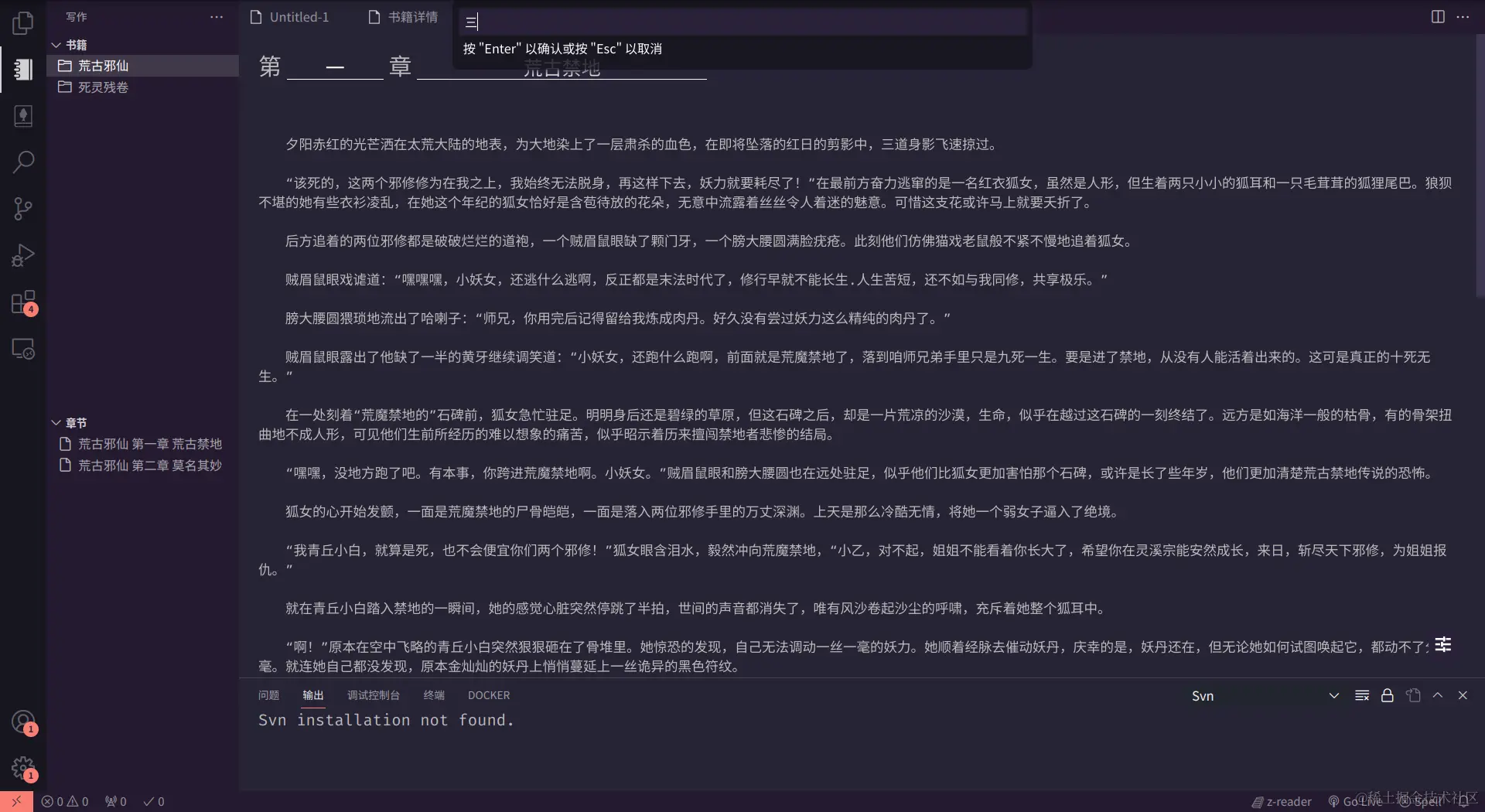Open the z-reader book icon in activity bar
The width and height of the screenshot is (1485, 812).
click(23, 116)
